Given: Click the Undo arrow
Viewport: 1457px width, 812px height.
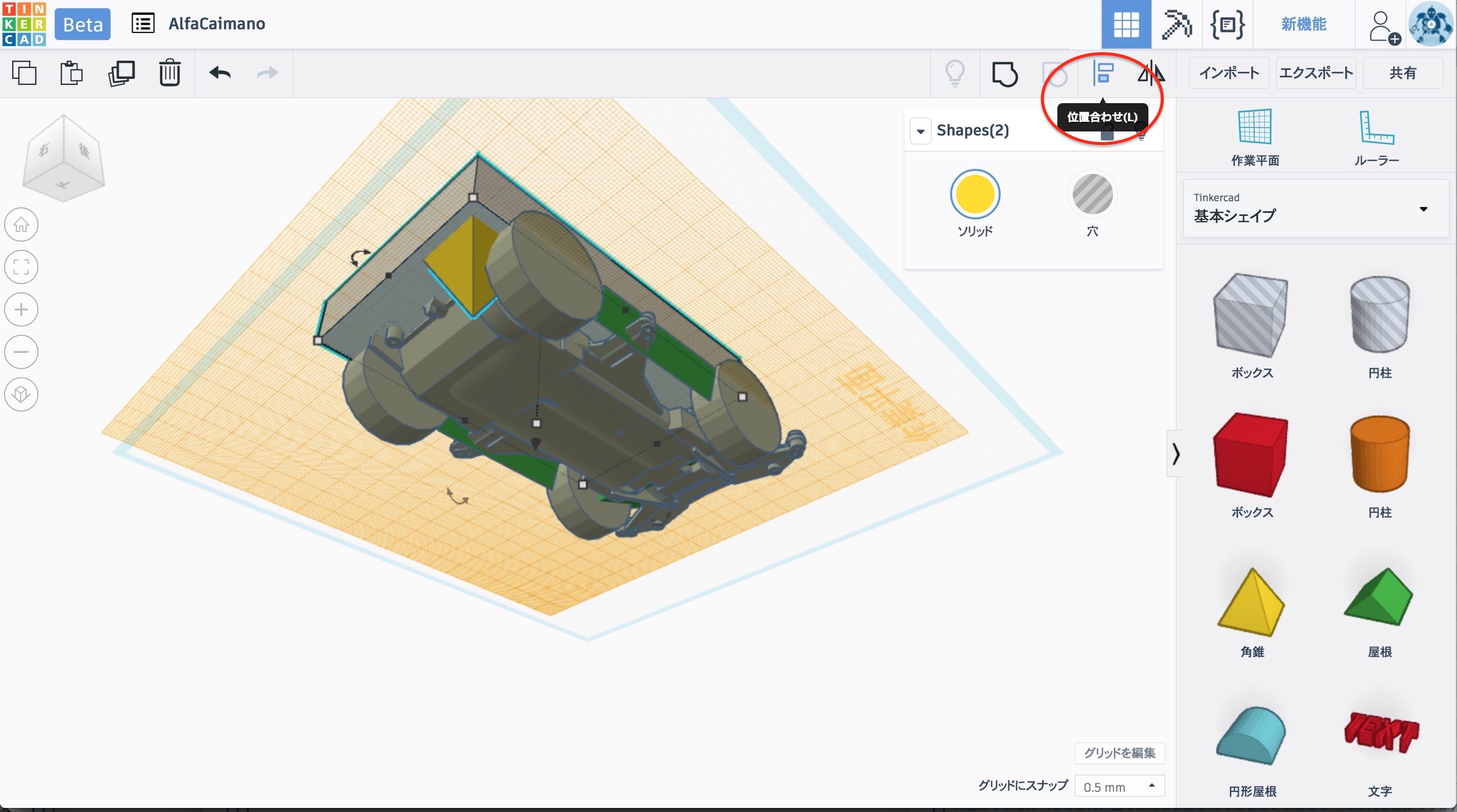Looking at the screenshot, I should [x=220, y=73].
